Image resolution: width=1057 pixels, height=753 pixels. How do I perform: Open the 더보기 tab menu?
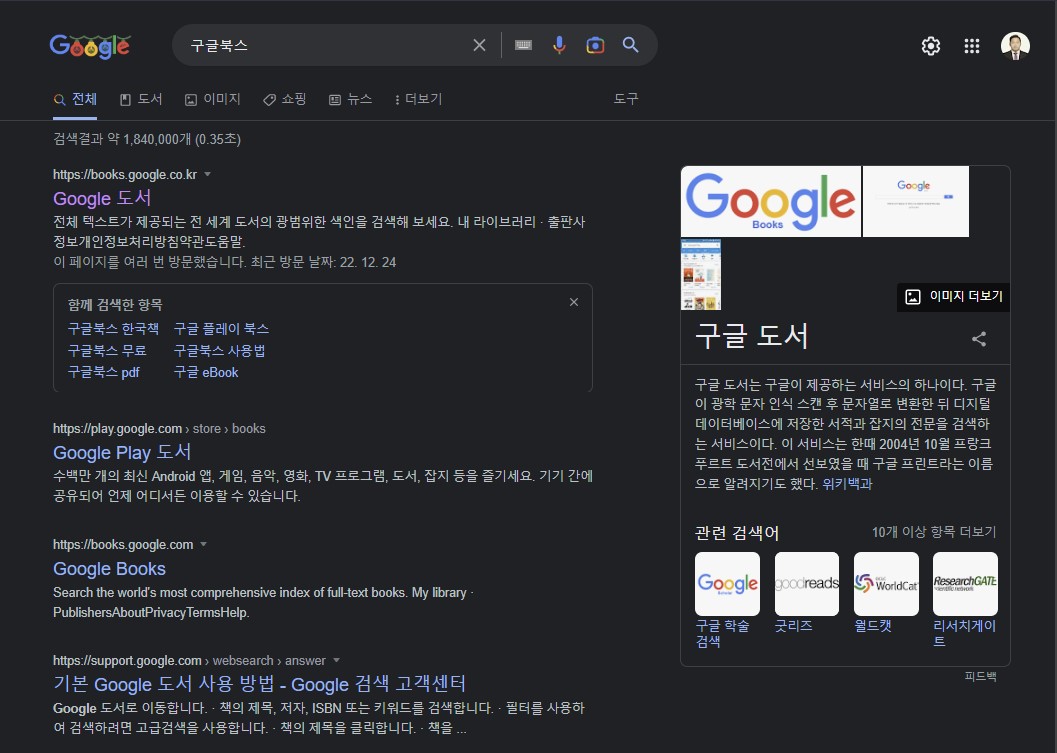pos(418,99)
